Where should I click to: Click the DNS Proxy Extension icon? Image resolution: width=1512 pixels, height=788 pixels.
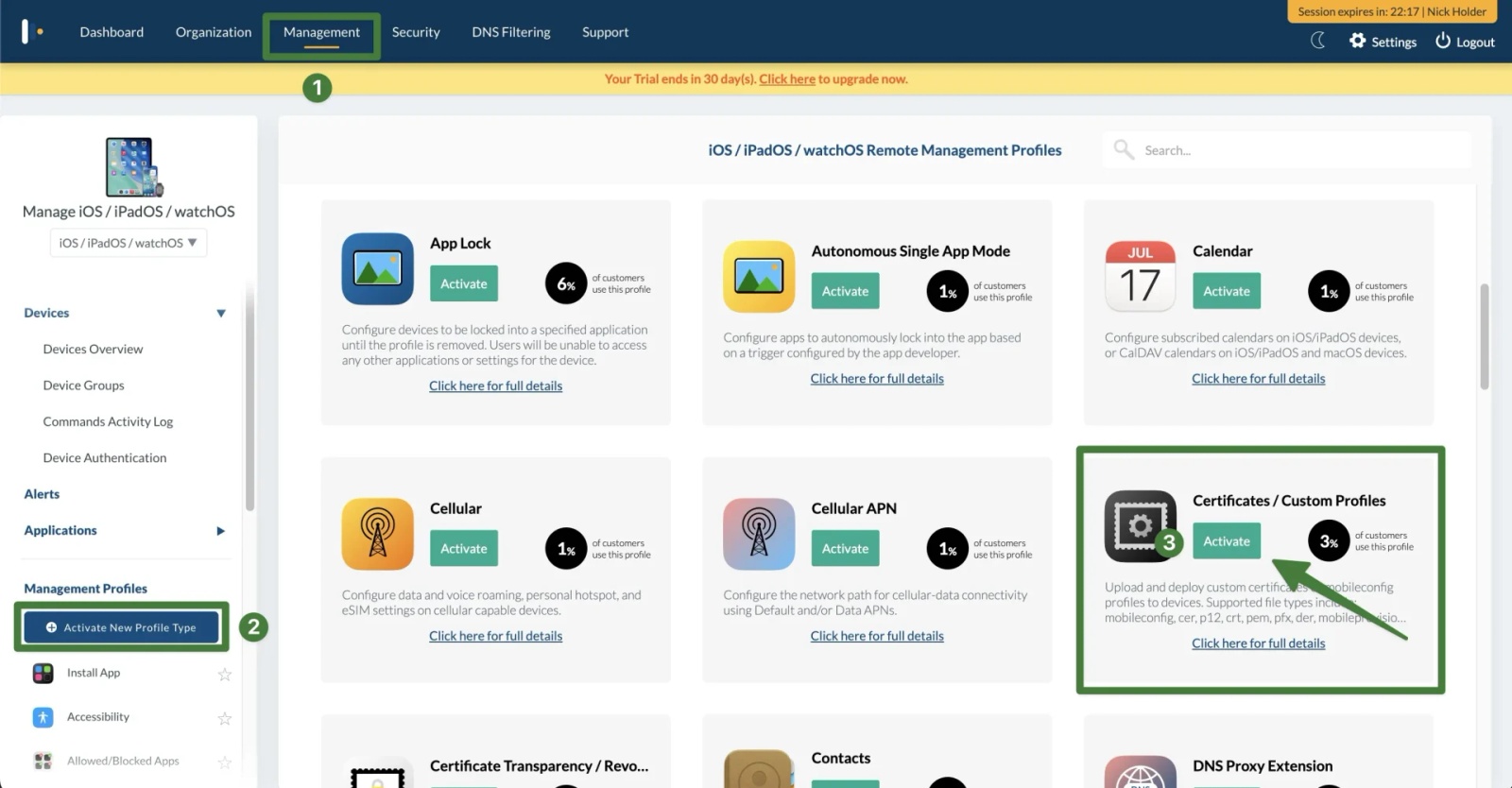tap(1141, 772)
